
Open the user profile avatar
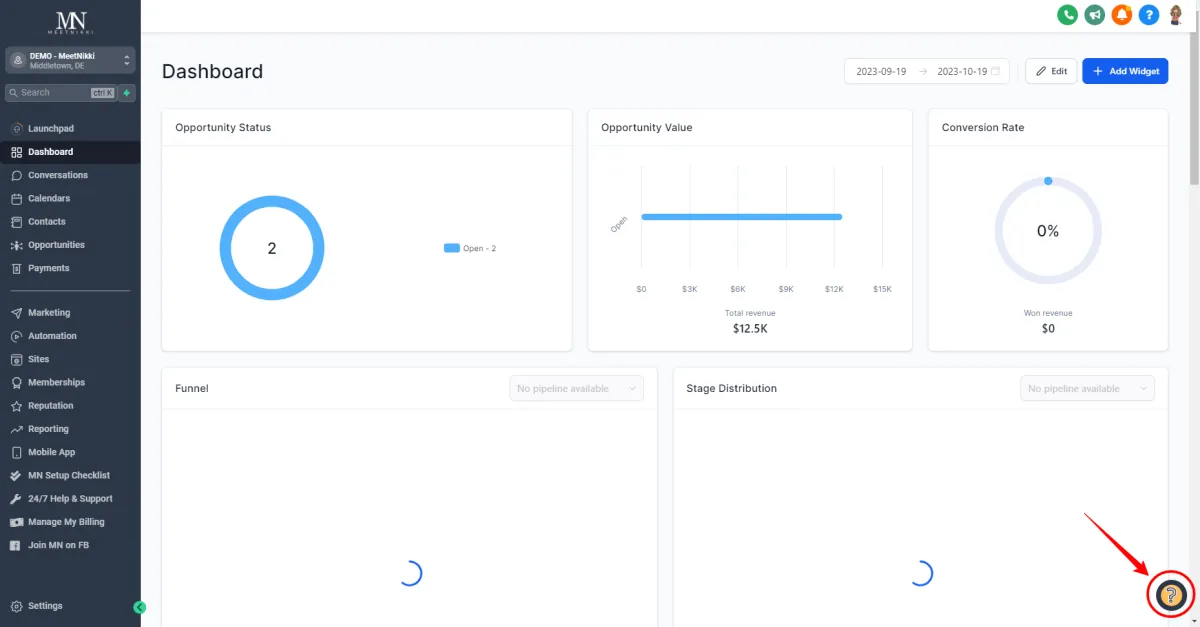[1176, 15]
